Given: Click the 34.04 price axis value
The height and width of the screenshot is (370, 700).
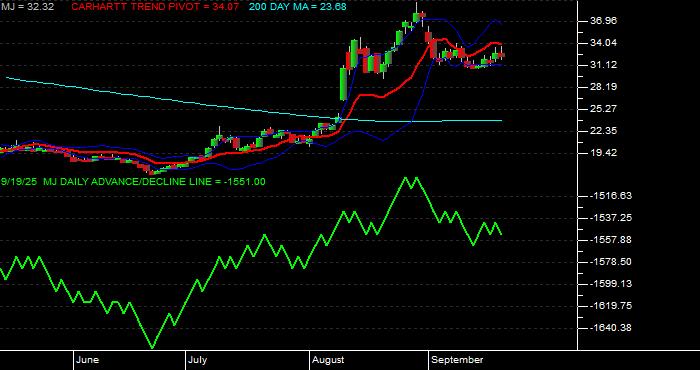Looking at the screenshot, I should 604,43.
